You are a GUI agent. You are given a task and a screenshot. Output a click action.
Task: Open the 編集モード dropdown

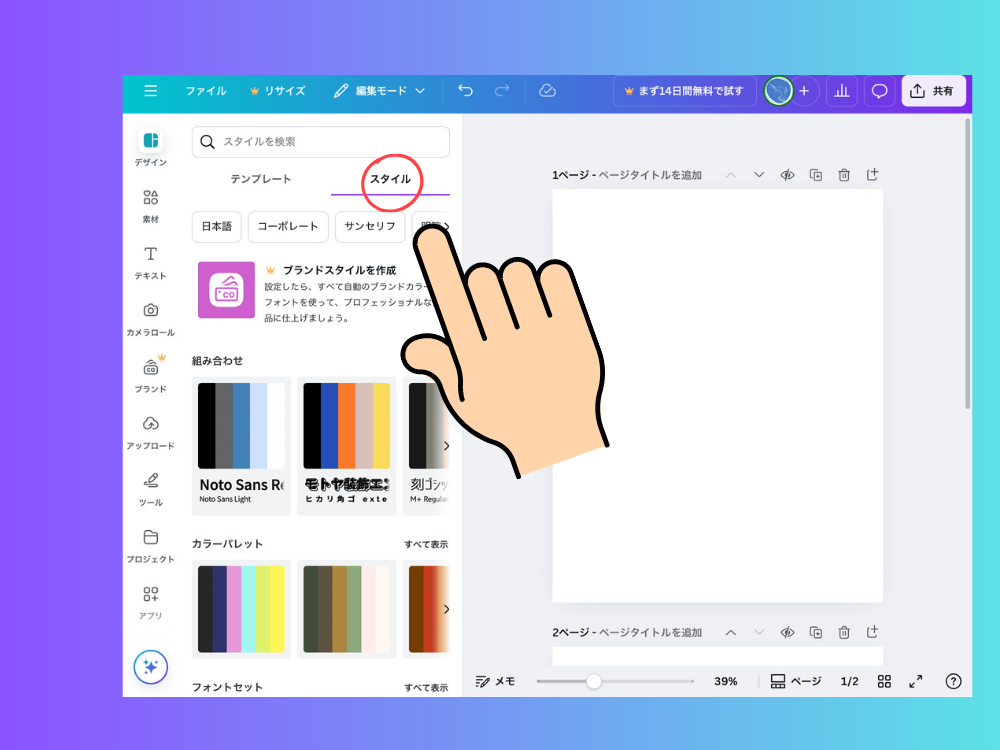[379, 91]
